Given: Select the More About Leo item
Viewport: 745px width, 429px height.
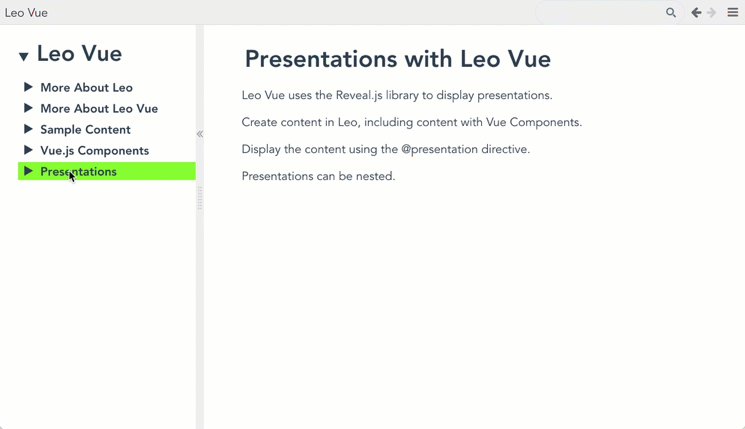Looking at the screenshot, I should tap(86, 88).
